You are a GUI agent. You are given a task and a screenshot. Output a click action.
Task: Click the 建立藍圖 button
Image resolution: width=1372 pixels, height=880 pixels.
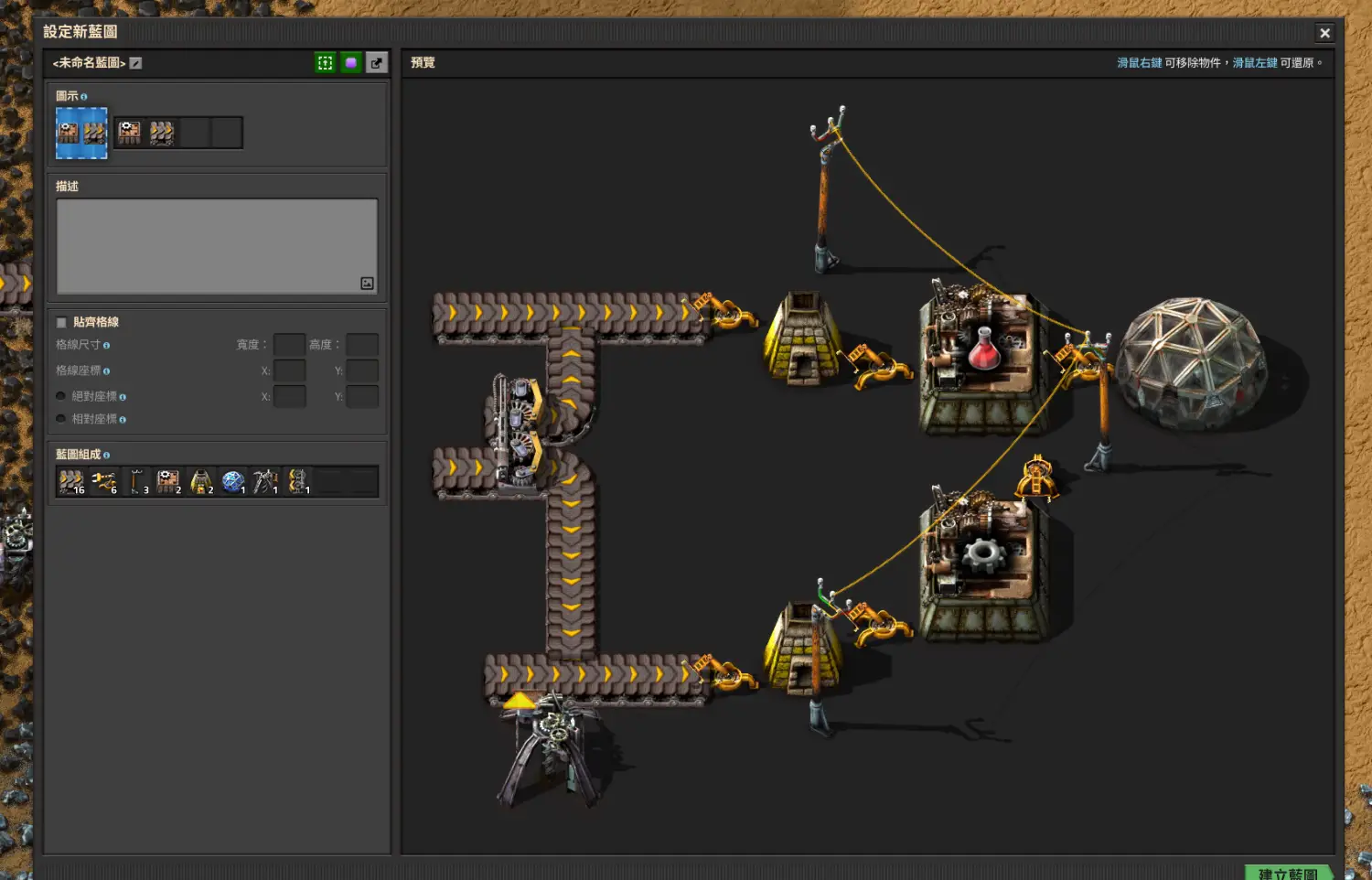click(x=1287, y=873)
